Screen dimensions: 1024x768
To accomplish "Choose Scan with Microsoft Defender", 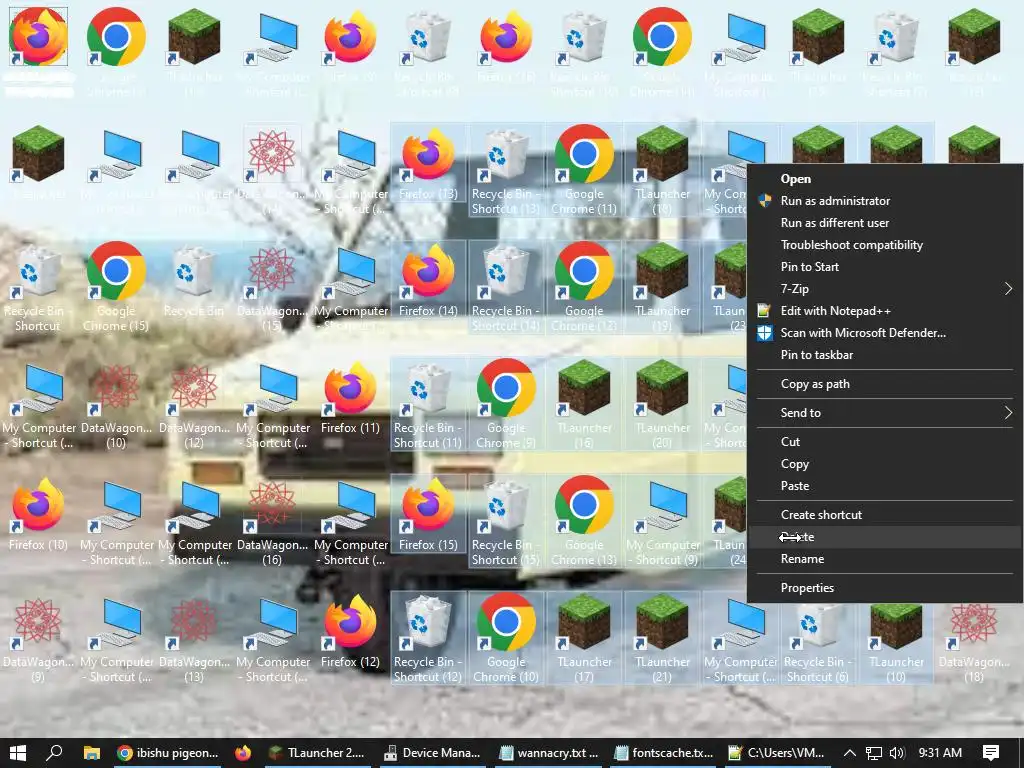I will (x=885, y=333).
